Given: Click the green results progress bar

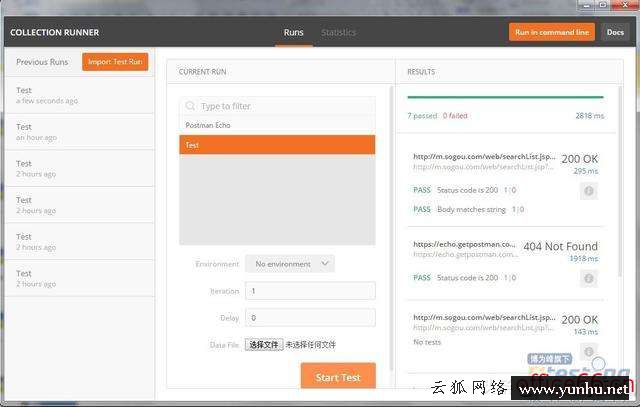Looking at the screenshot, I should pos(505,97).
